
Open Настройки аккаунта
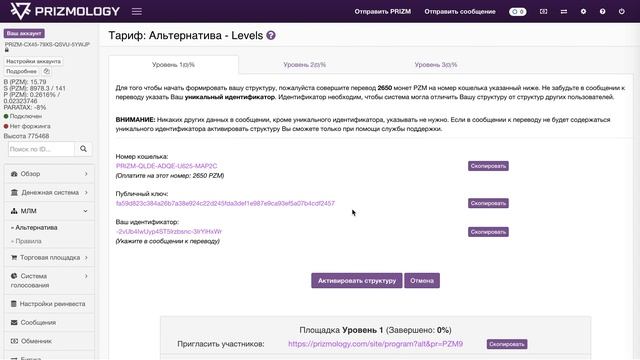pyautogui.click(x=33, y=61)
